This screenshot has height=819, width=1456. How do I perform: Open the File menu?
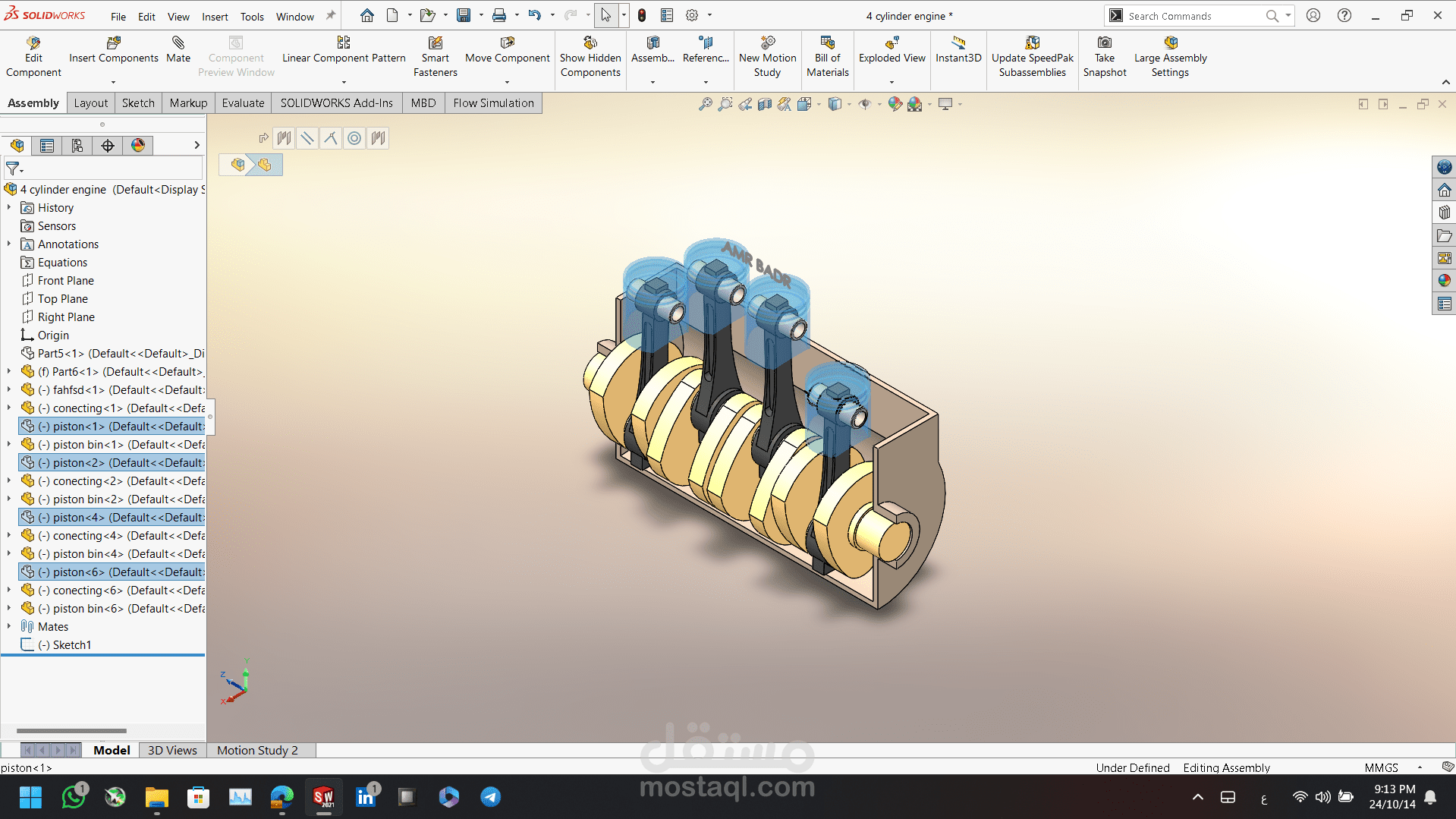pos(118,17)
